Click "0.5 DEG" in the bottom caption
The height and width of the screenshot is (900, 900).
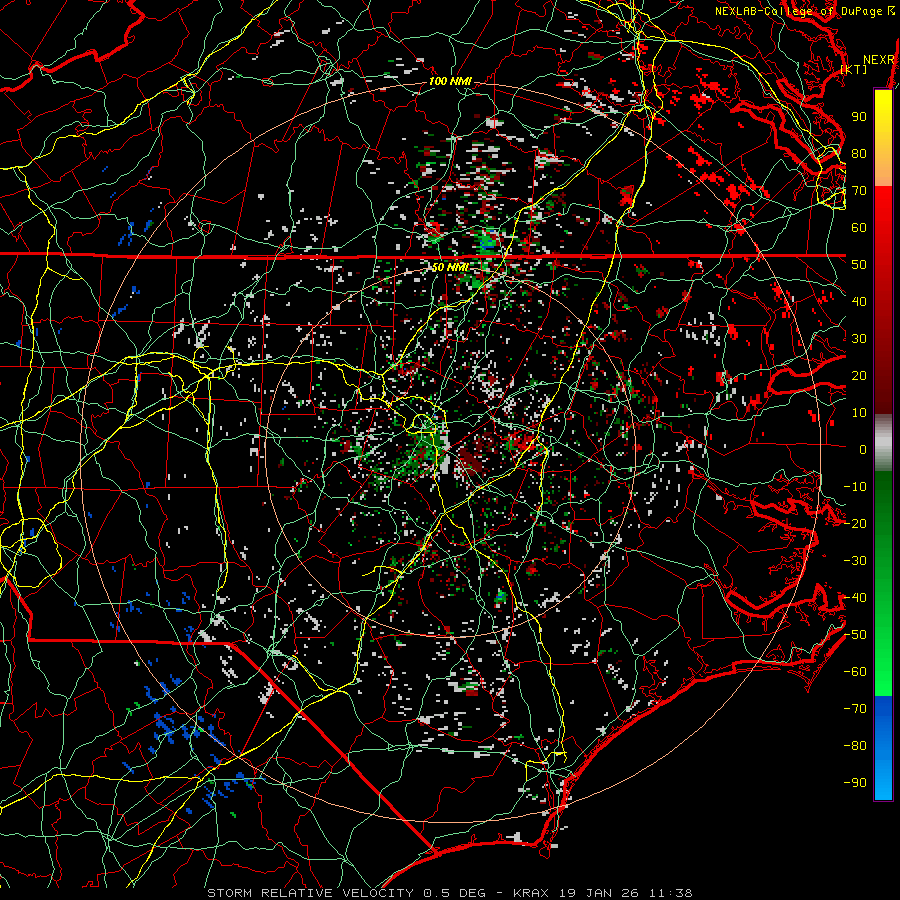coord(454,893)
